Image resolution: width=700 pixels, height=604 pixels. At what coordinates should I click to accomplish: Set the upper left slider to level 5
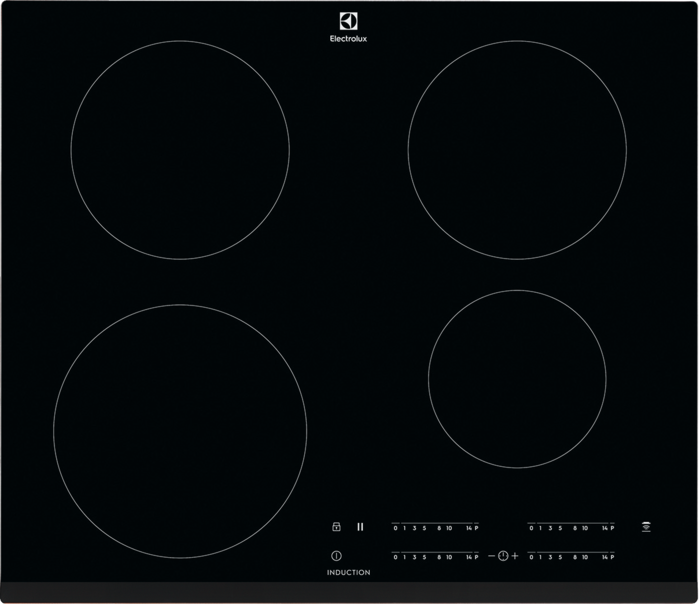coord(424,527)
